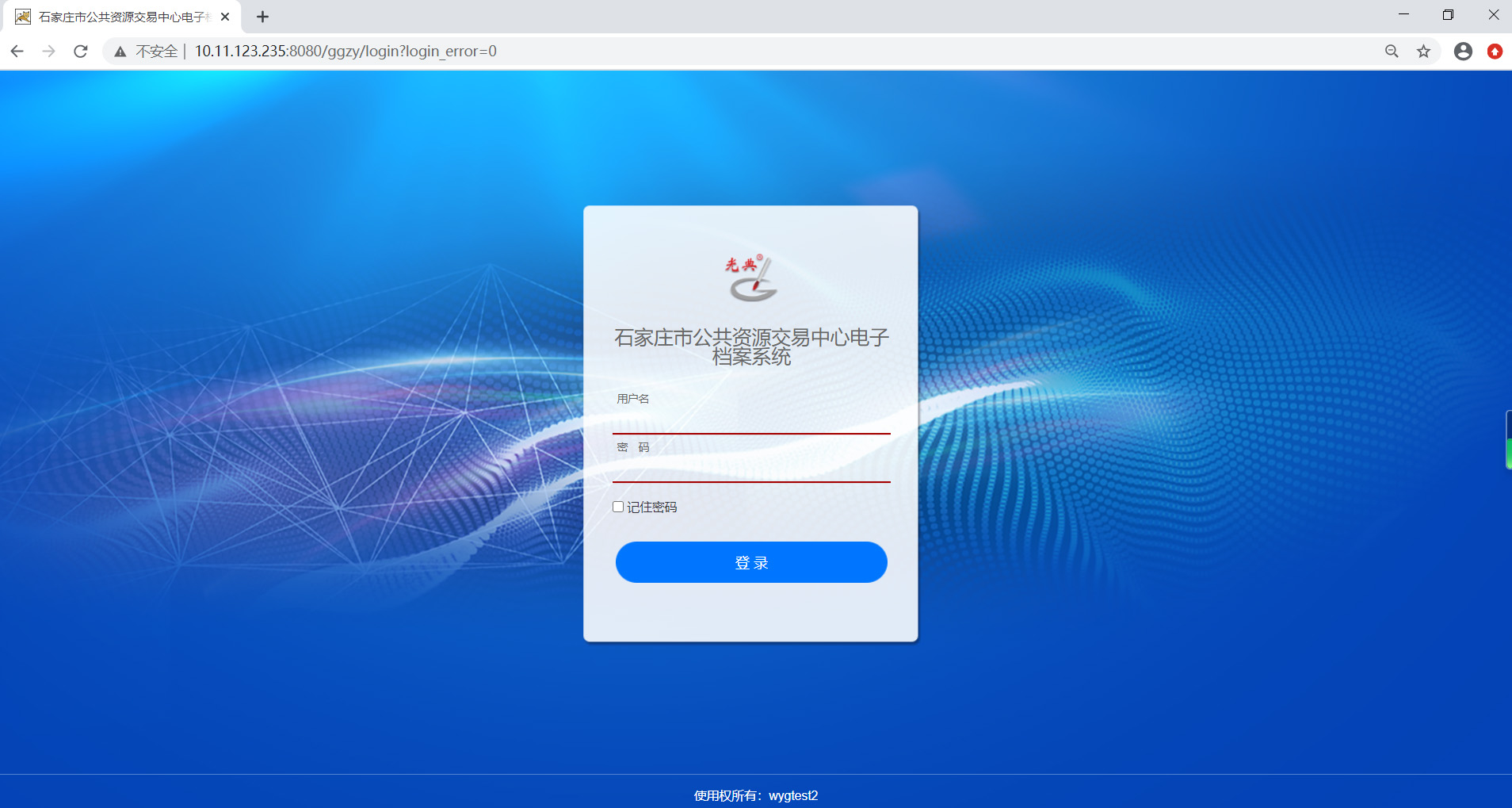Click the blue 登录 button

[x=751, y=562]
